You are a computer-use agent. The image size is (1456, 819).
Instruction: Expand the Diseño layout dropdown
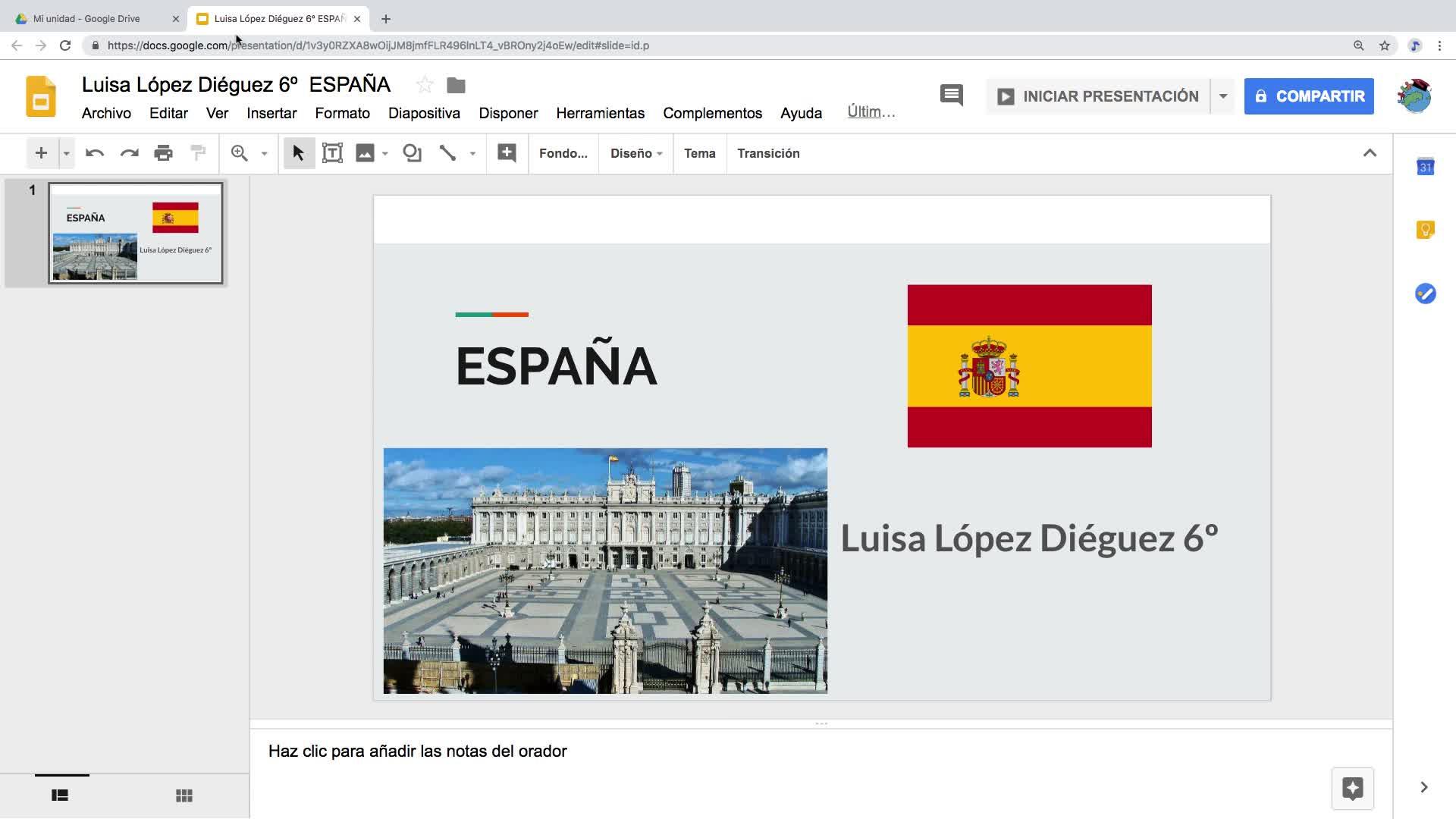coord(636,153)
